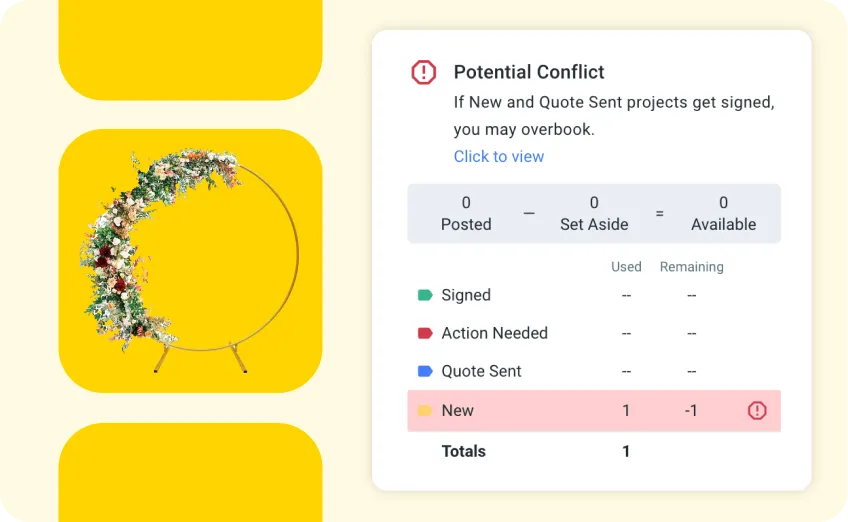
Task: Click the red Action Needed tag icon
Action: [424, 333]
